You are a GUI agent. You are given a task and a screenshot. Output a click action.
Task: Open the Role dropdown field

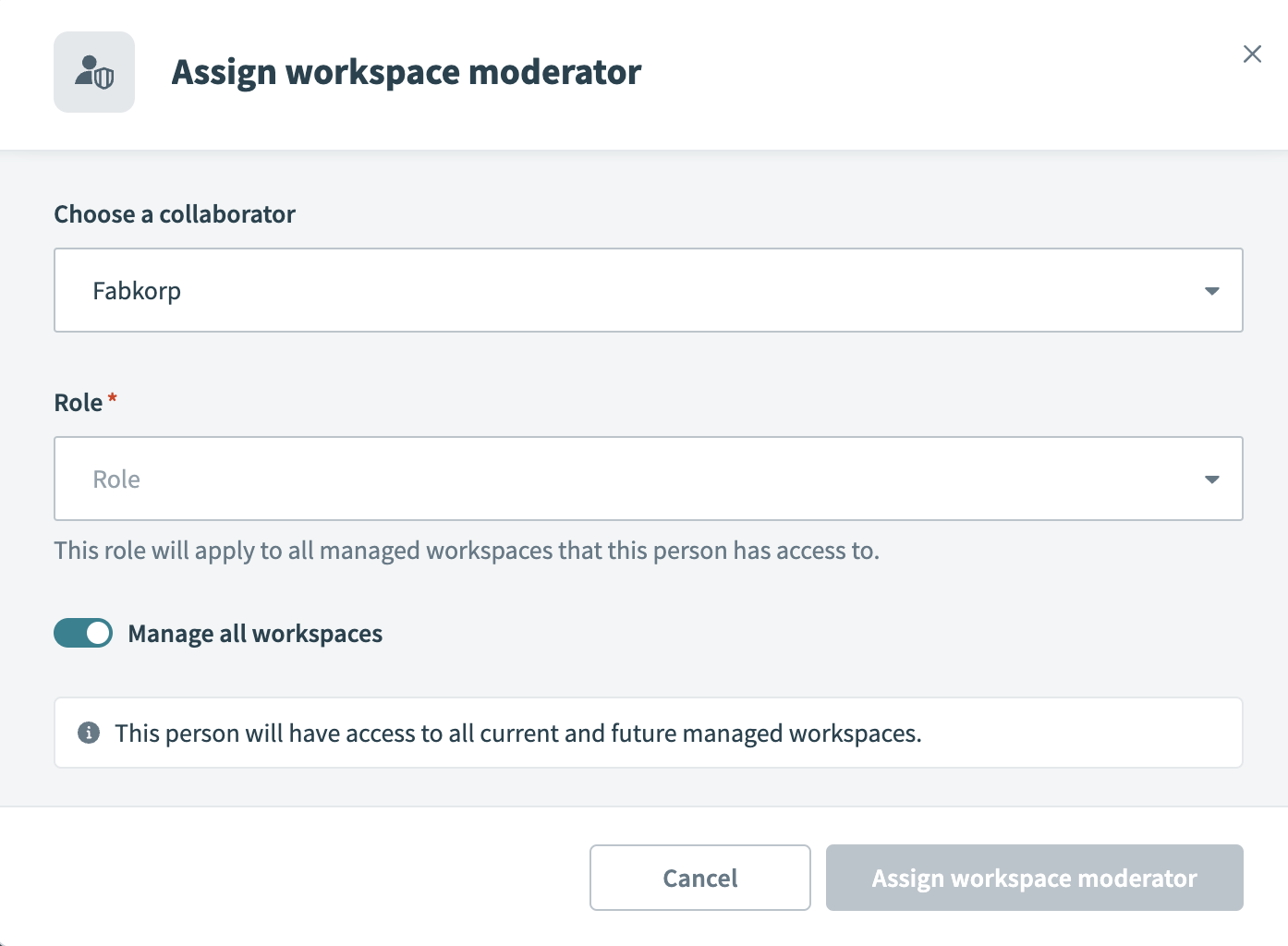647,479
